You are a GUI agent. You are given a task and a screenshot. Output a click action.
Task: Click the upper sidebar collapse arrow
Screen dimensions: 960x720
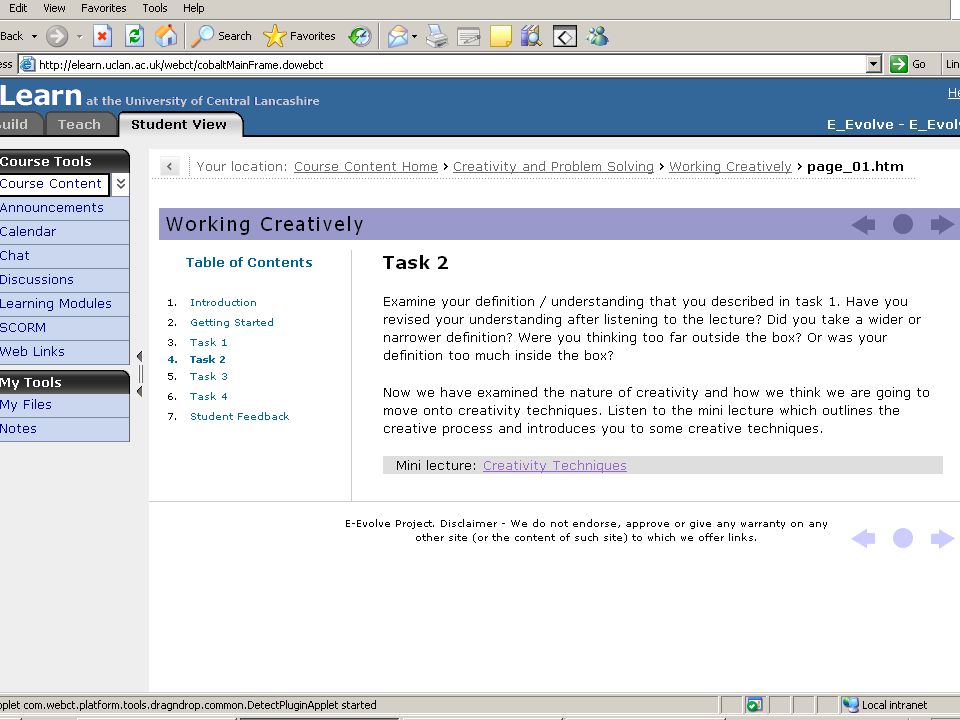[139, 356]
